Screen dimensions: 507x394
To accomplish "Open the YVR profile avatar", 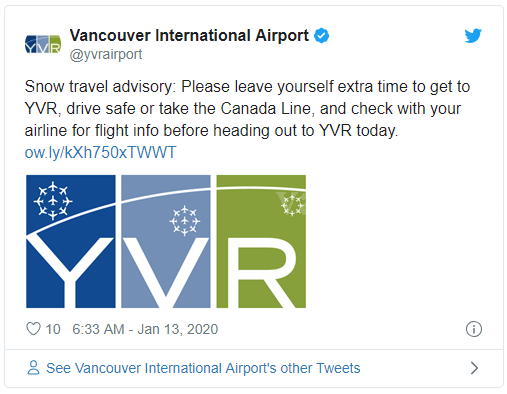I will pos(43,44).
